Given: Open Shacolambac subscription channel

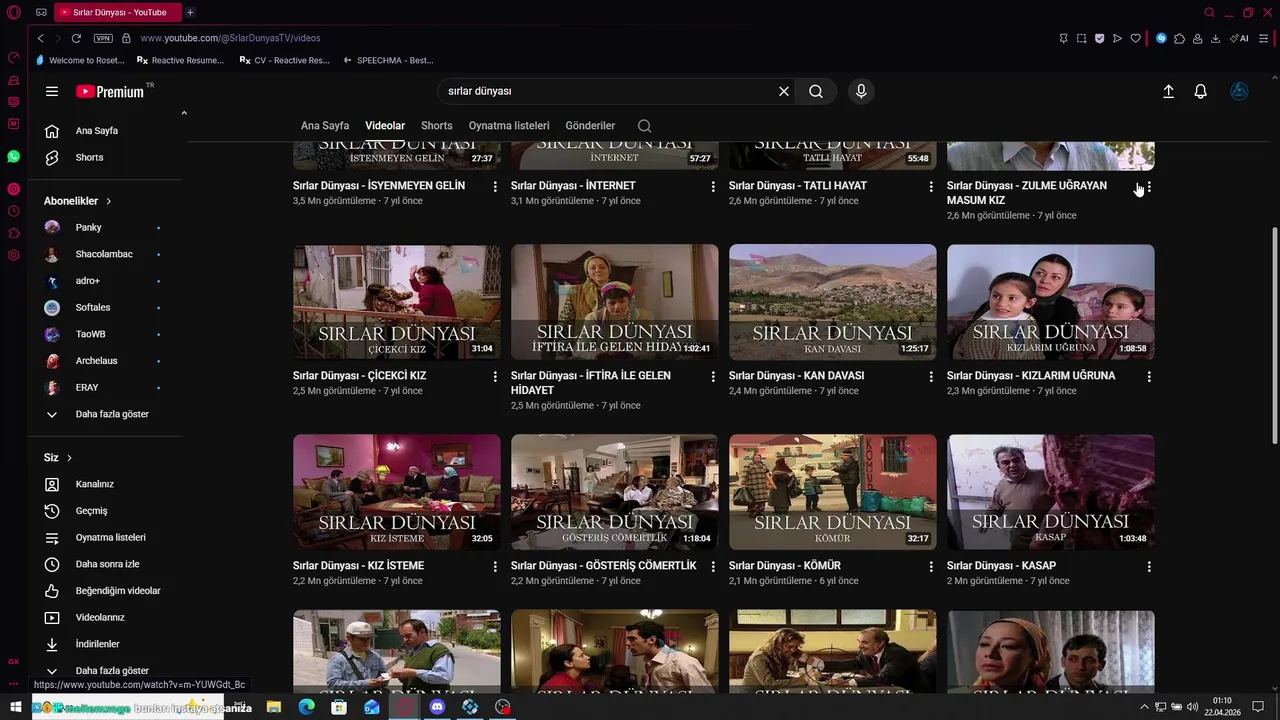Looking at the screenshot, I should point(106,254).
